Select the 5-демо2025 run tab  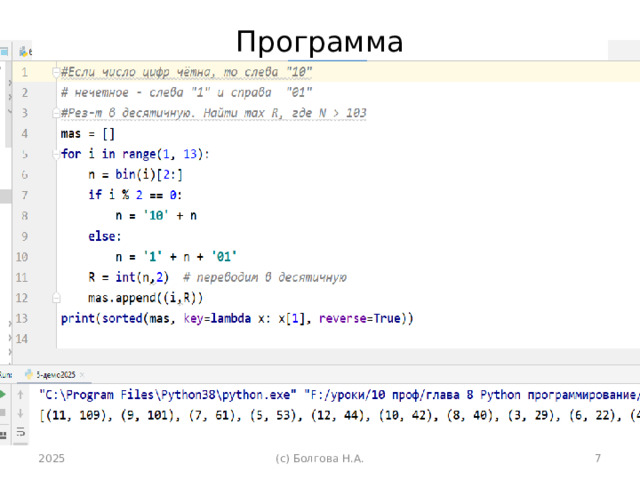point(55,375)
